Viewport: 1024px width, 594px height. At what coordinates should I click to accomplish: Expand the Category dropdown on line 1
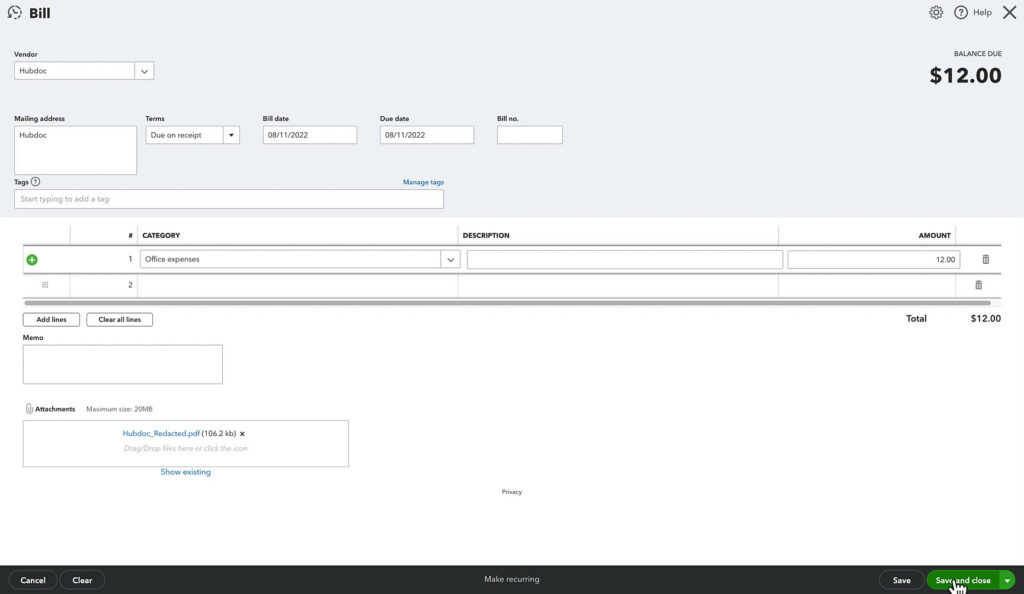pos(450,259)
